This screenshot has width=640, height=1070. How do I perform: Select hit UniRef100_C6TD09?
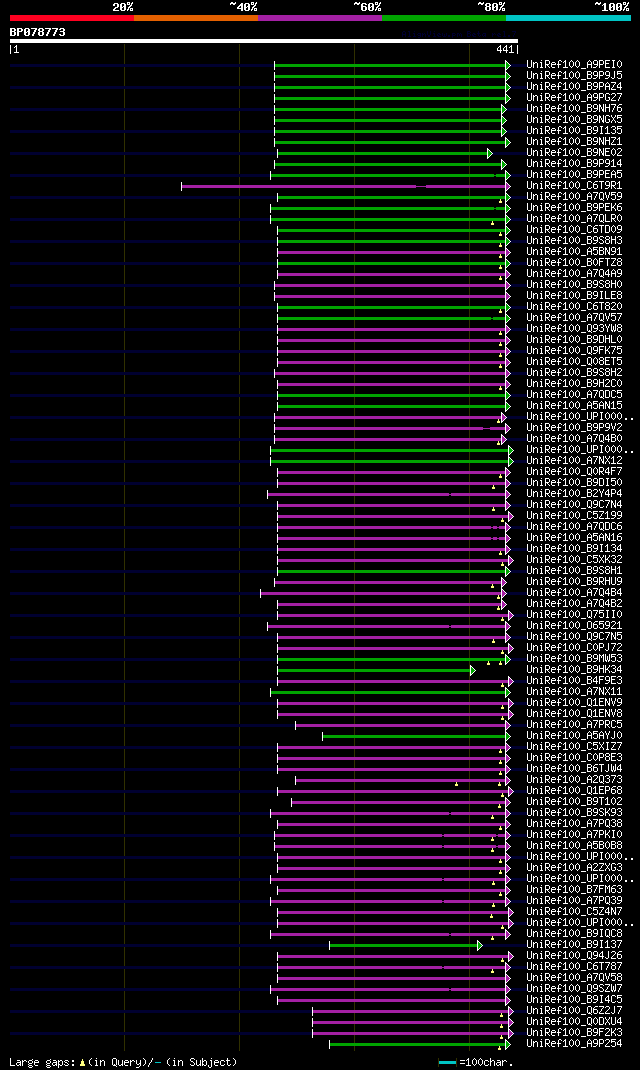(574, 229)
